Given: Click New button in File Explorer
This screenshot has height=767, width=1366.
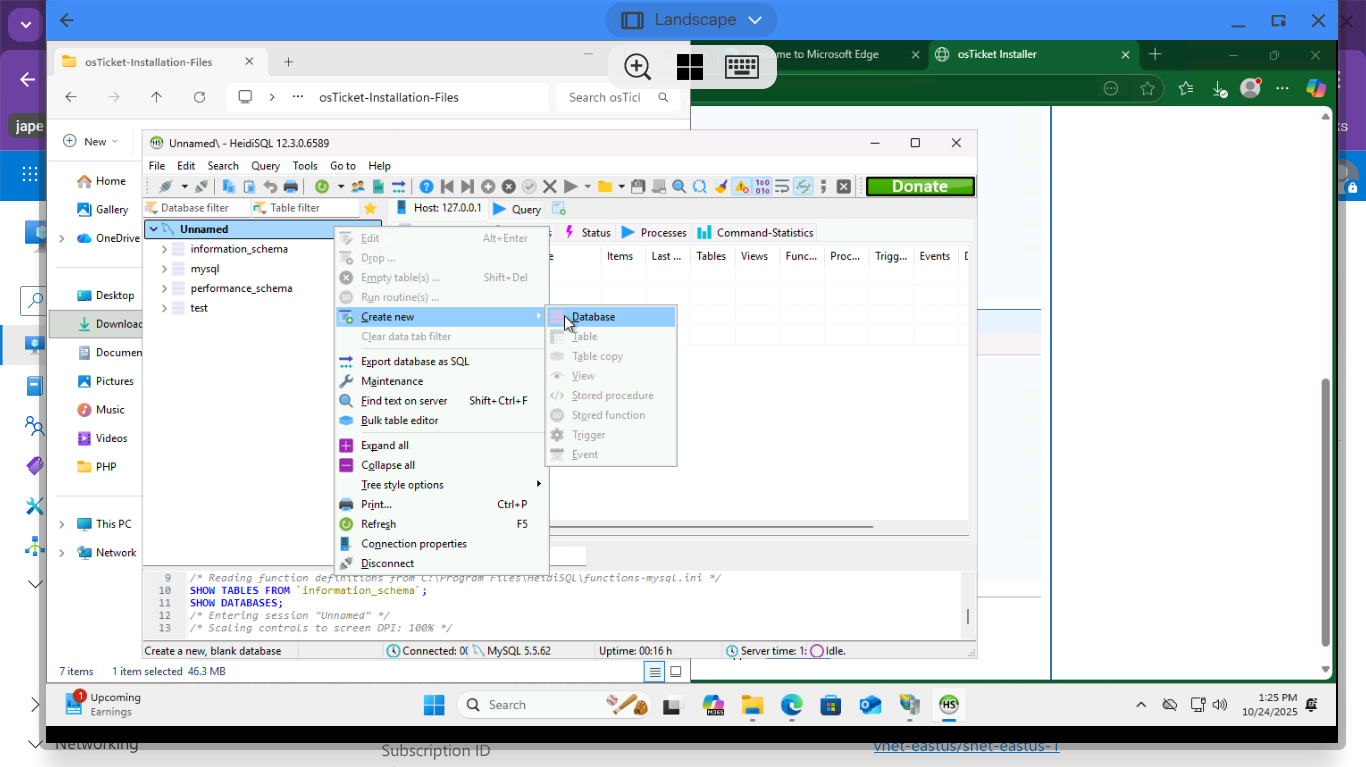Looking at the screenshot, I should pos(92,142).
